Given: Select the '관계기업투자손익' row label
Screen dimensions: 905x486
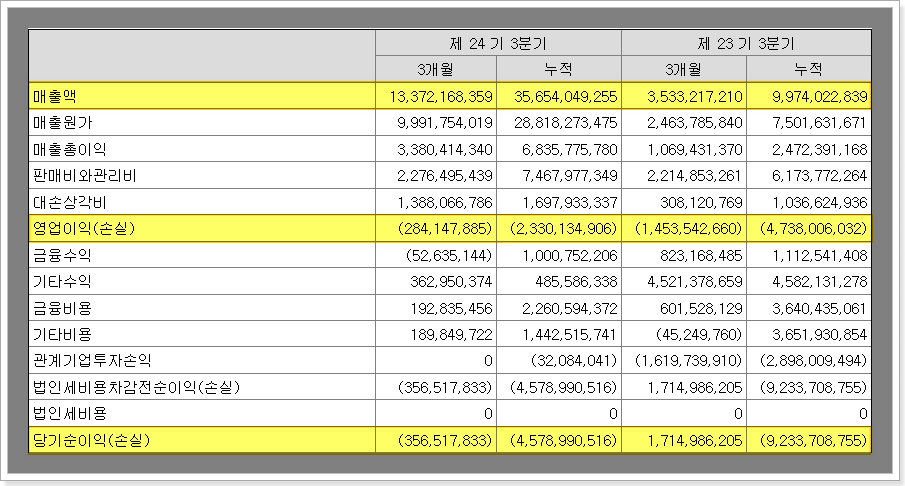Looking at the screenshot, I should [x=92, y=361].
